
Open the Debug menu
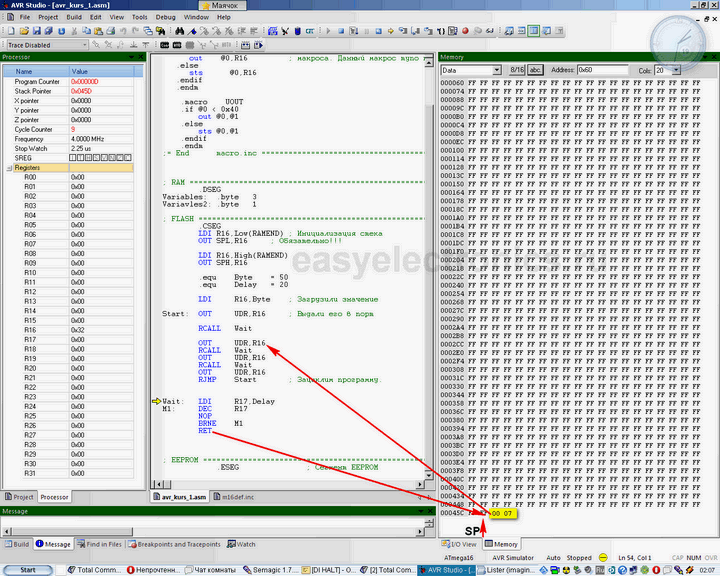(166, 17)
